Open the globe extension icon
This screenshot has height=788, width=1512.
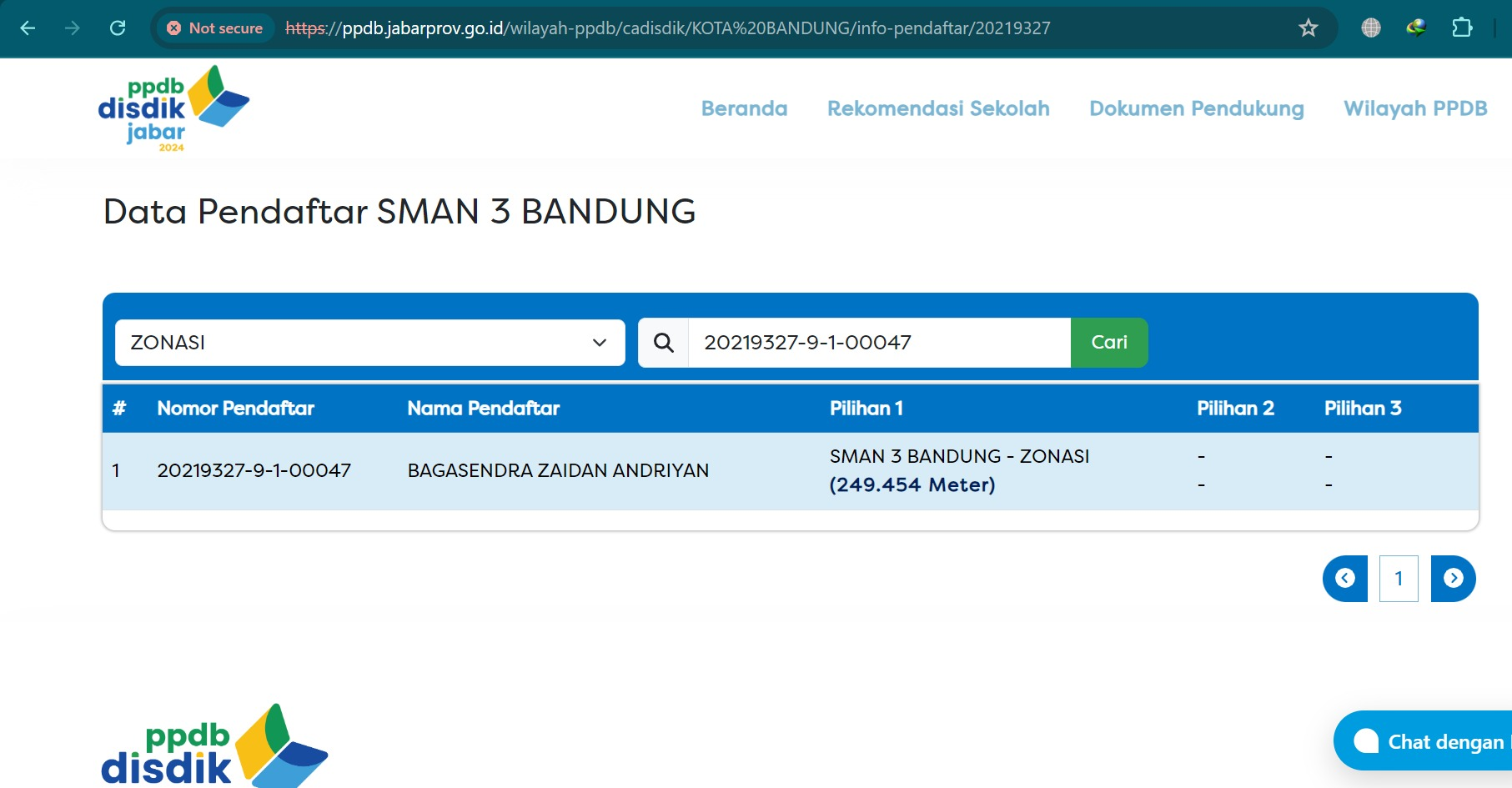[1371, 28]
